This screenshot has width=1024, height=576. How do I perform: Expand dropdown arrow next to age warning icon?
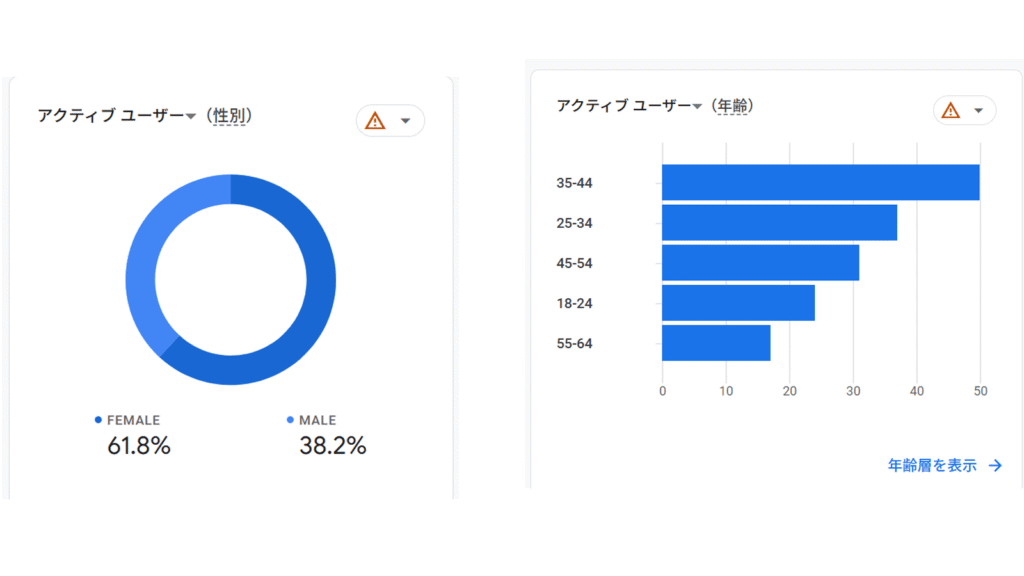pyautogui.click(x=978, y=110)
